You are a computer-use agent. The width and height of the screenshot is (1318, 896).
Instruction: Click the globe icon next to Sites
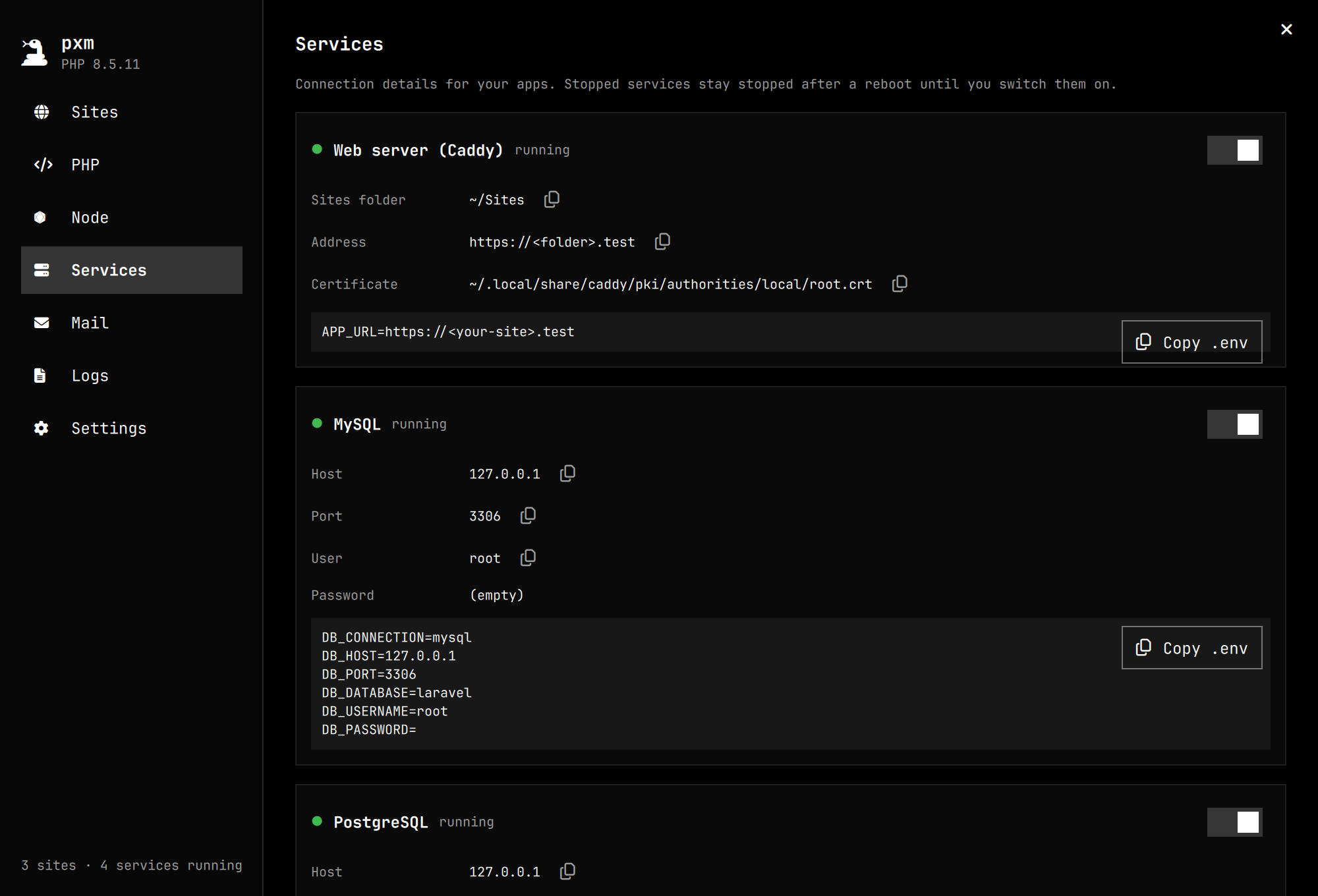click(42, 112)
